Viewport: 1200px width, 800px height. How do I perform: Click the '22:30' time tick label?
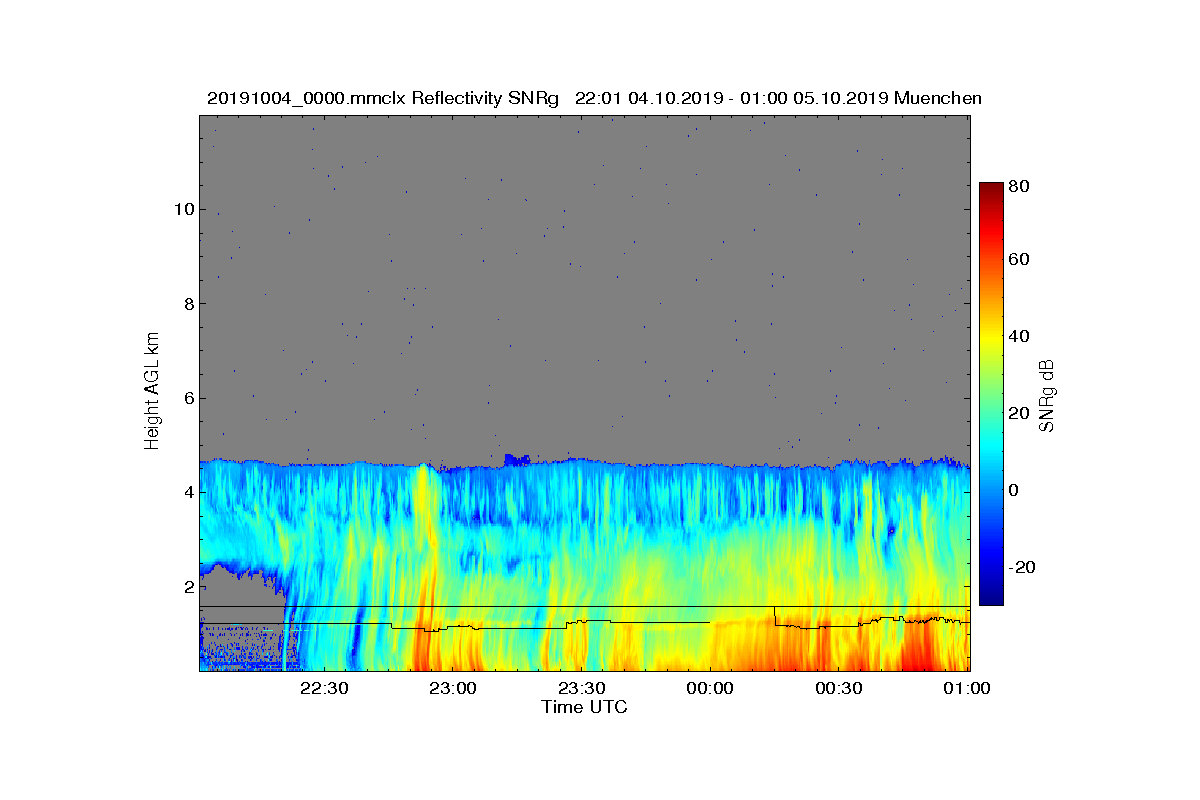click(x=324, y=688)
